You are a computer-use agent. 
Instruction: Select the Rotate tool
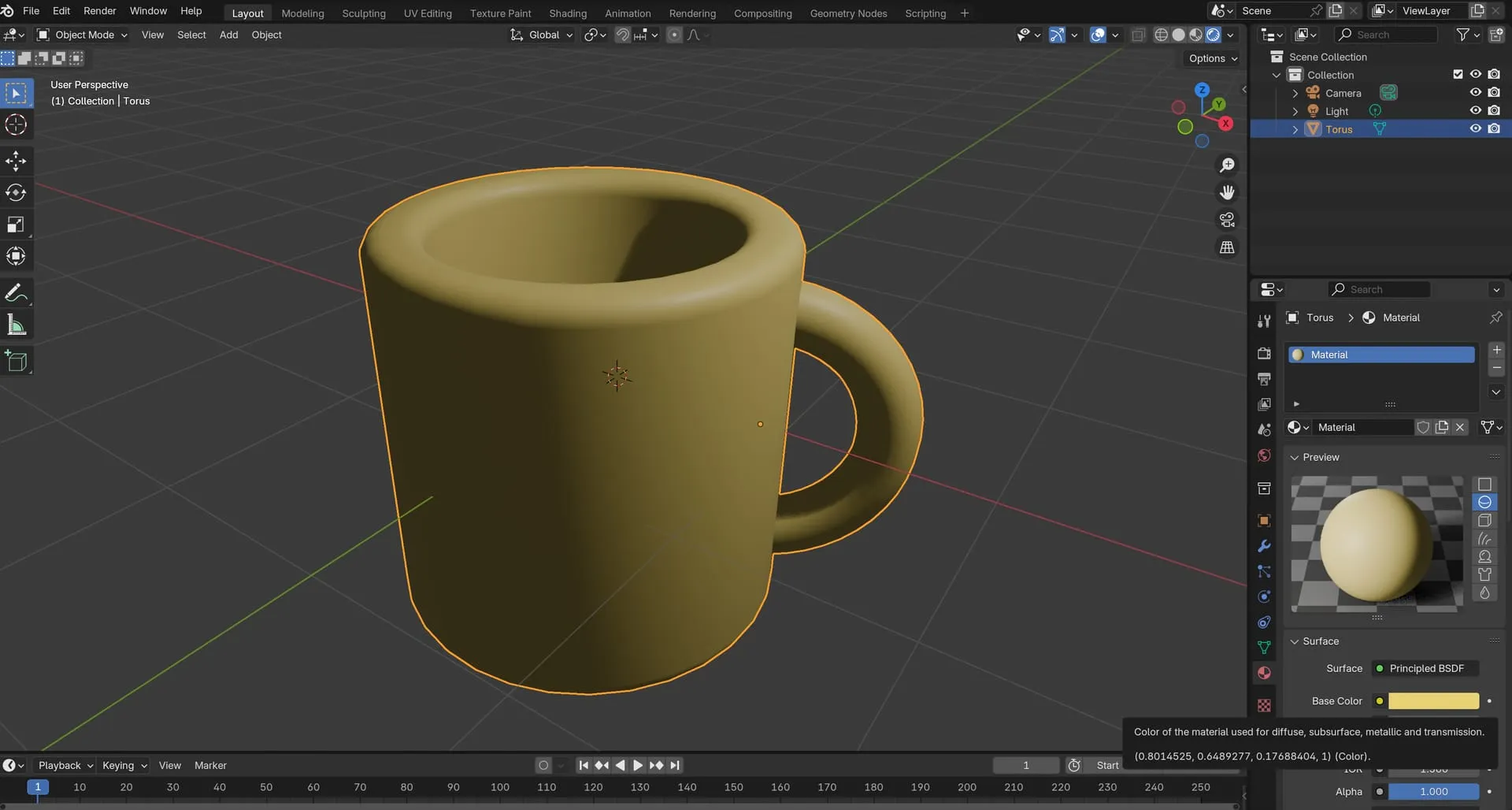pos(16,193)
